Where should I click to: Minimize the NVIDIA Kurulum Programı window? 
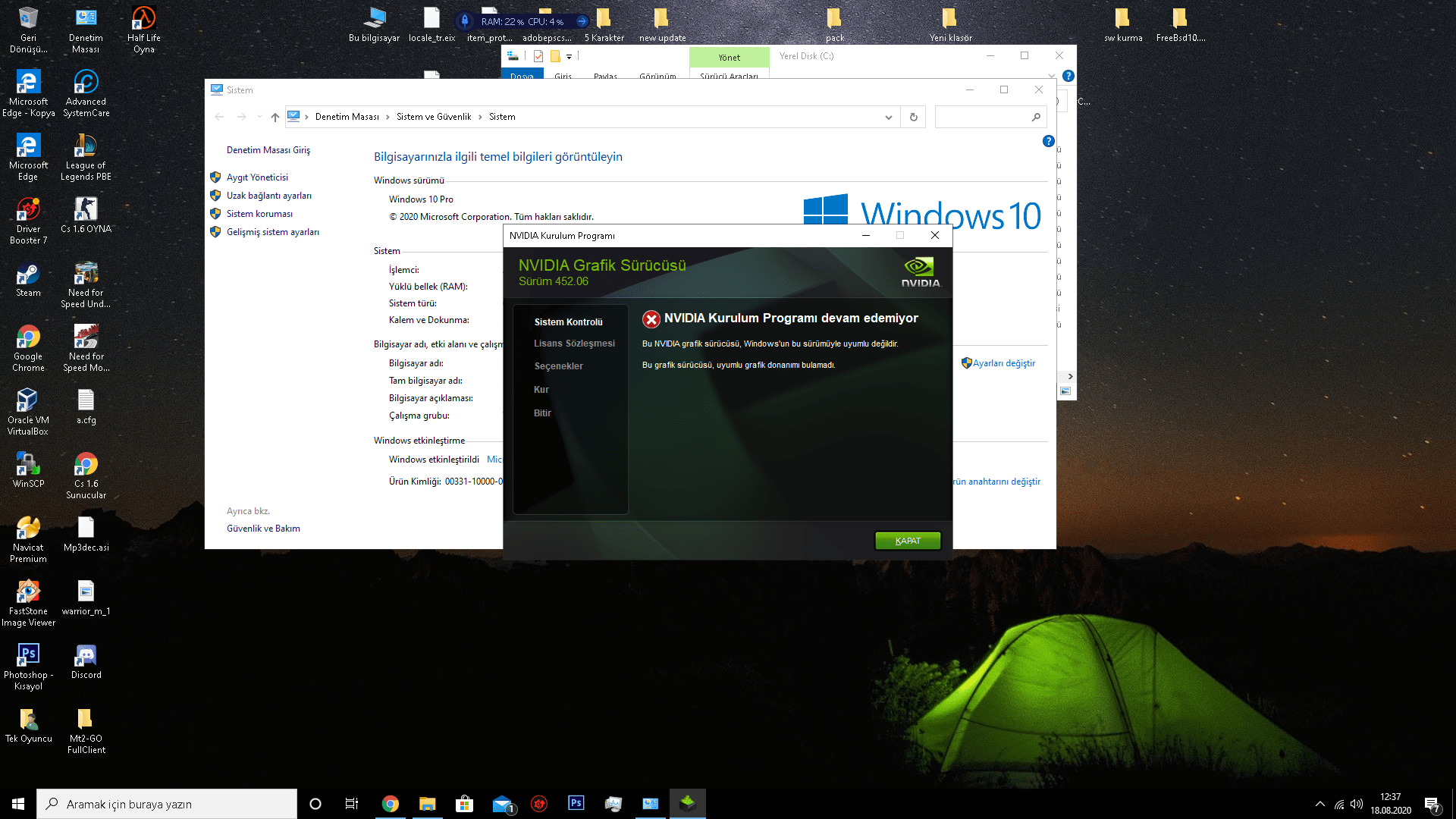(865, 235)
